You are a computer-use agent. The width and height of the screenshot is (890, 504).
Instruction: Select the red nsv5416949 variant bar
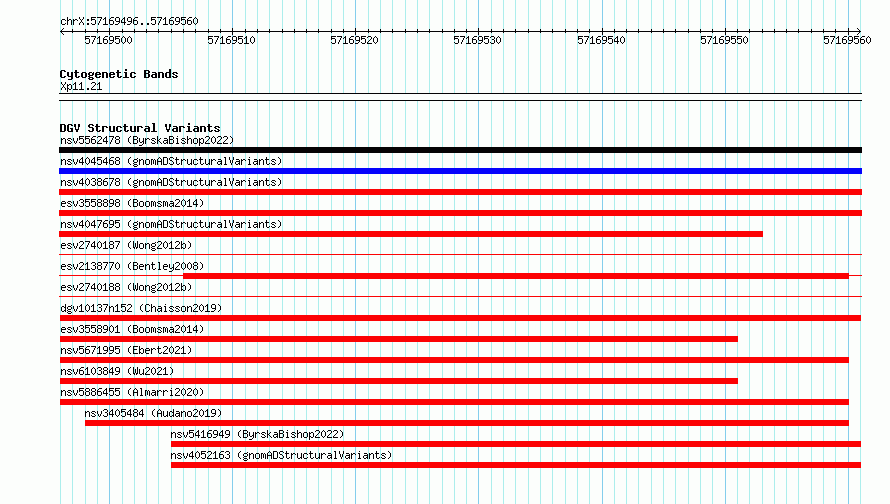(x=516, y=444)
